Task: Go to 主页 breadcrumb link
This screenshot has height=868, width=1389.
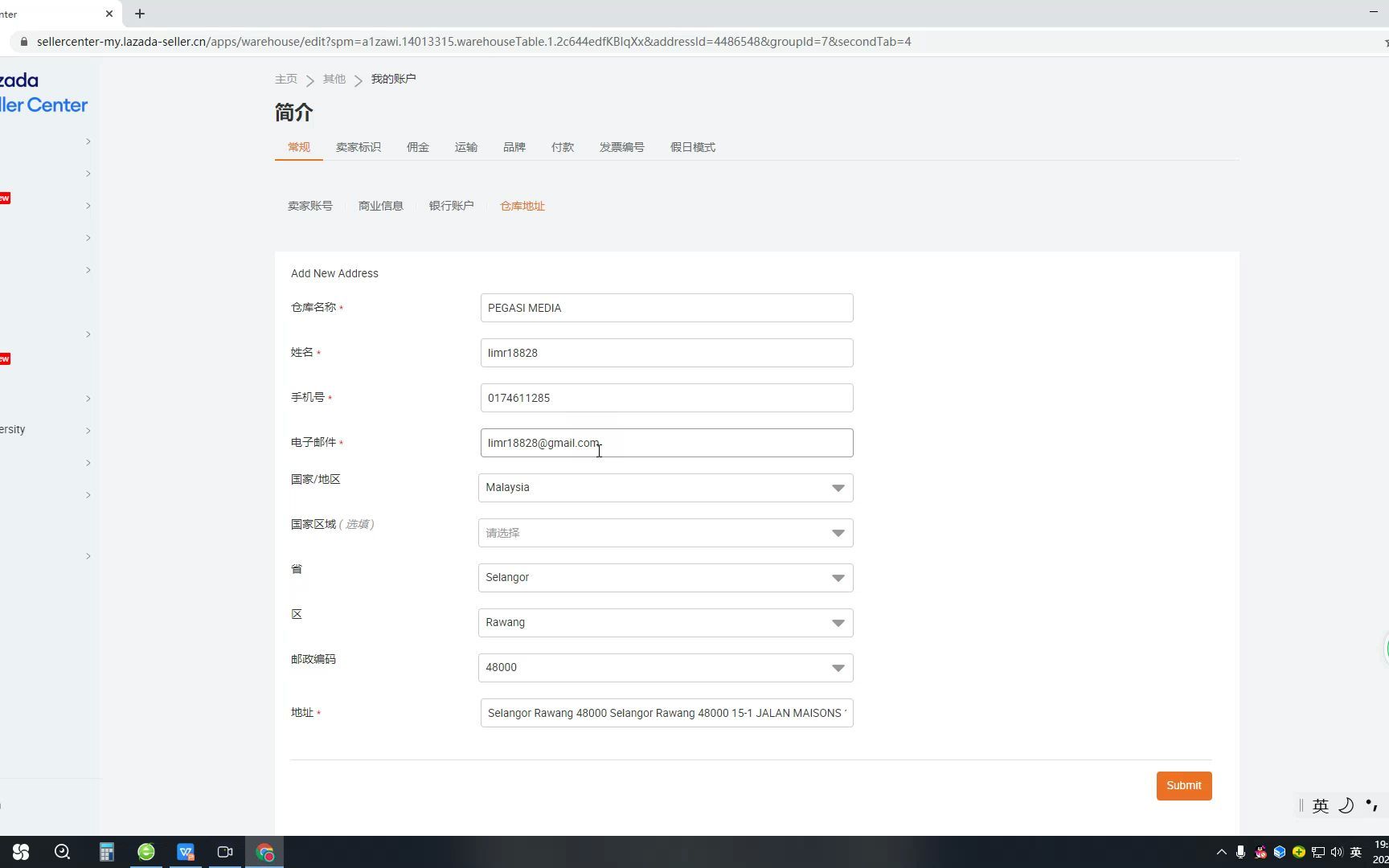Action: click(x=286, y=80)
